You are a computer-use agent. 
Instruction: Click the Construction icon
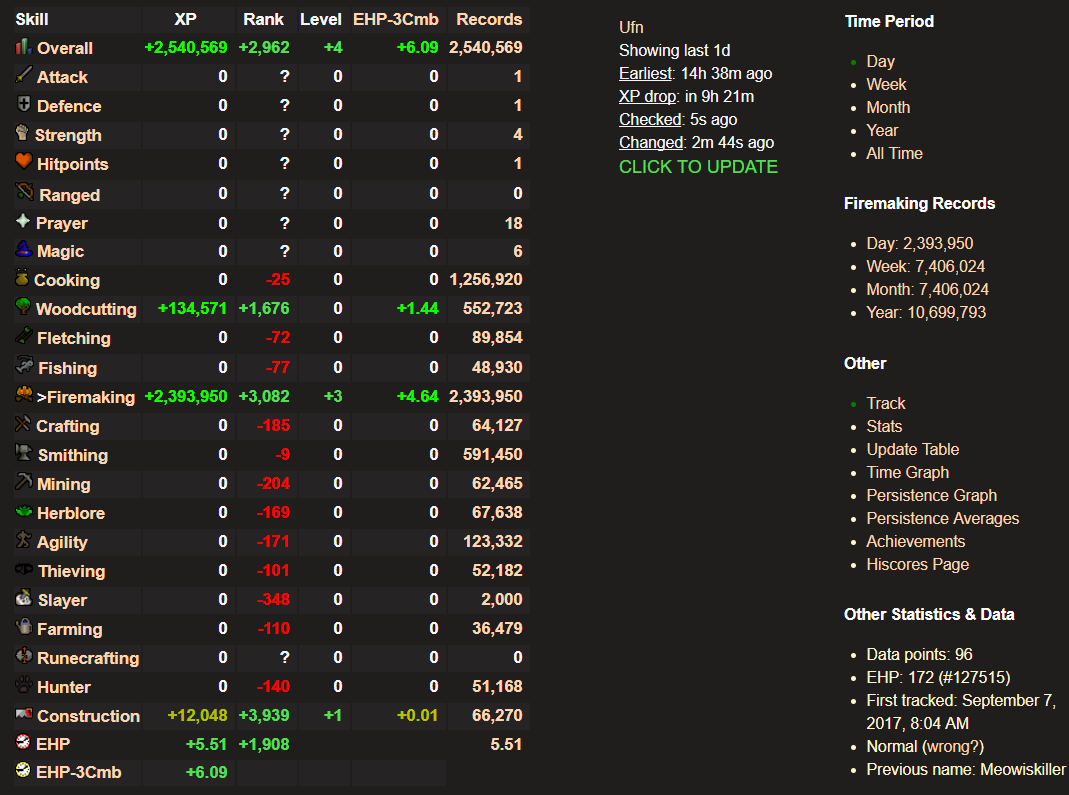point(24,714)
